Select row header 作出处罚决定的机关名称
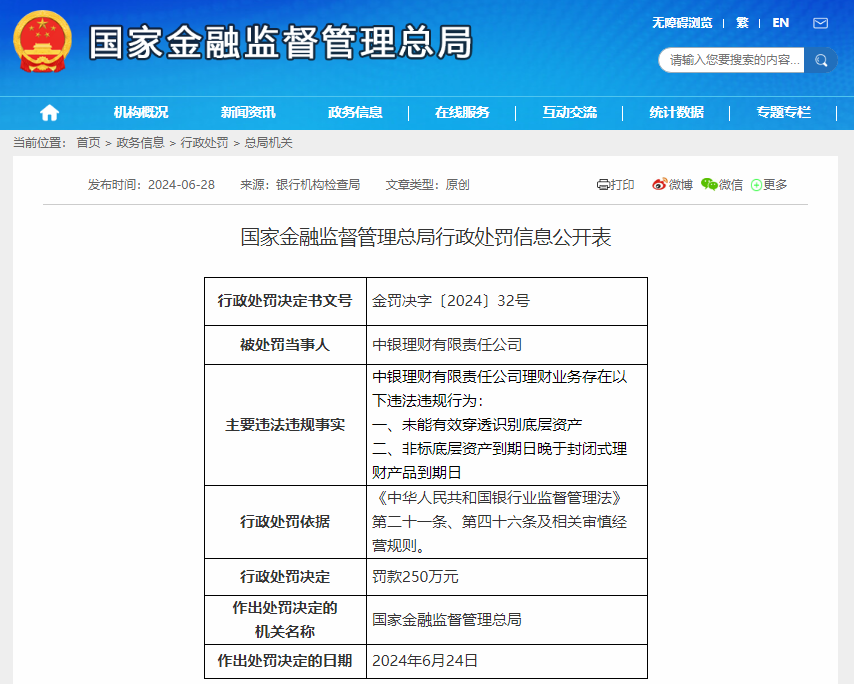Viewport: 854px width, 684px height. point(285,620)
